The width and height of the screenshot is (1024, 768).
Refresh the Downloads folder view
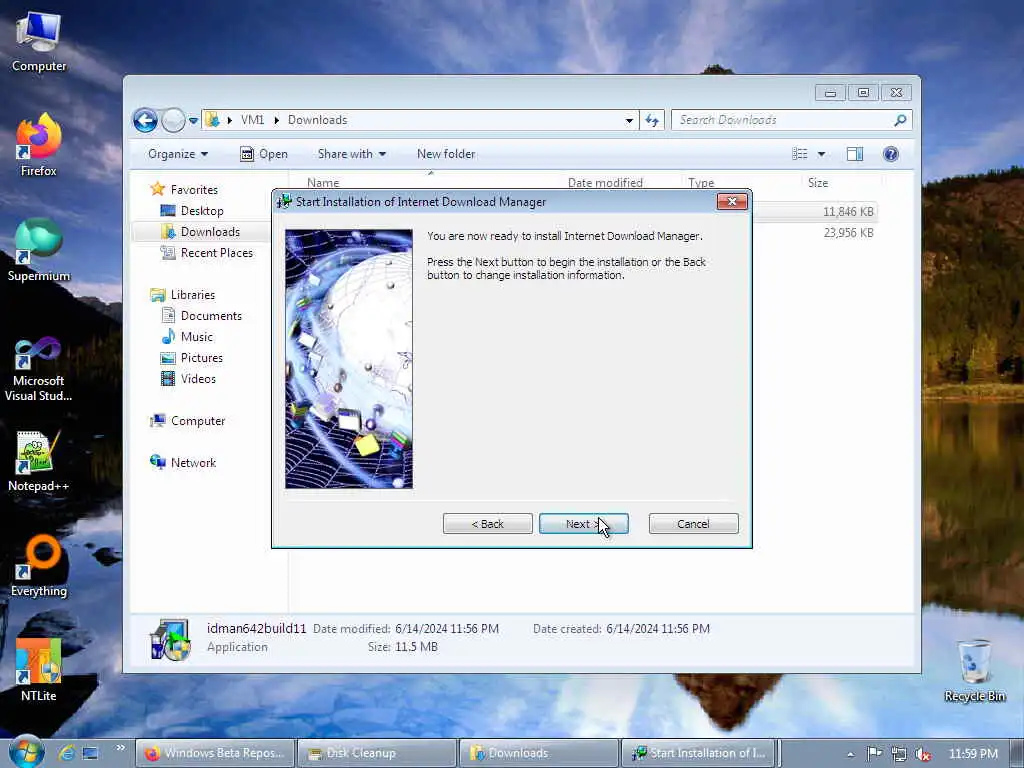(652, 120)
